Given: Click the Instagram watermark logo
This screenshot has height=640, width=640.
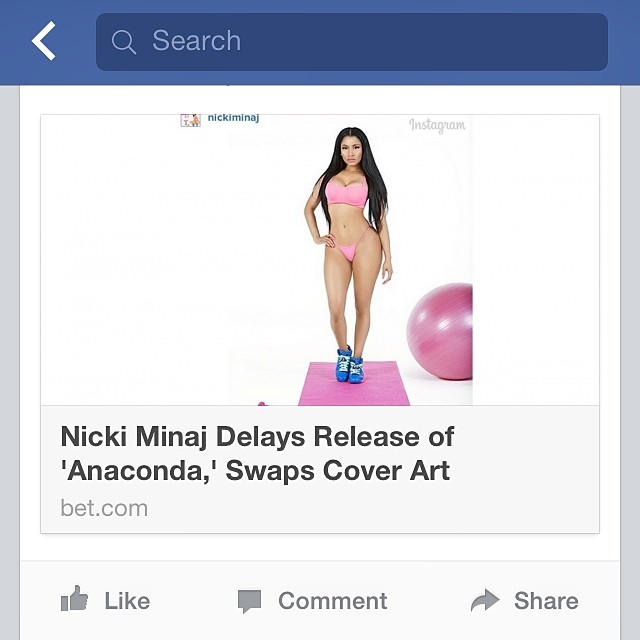Looking at the screenshot, I should (437, 125).
